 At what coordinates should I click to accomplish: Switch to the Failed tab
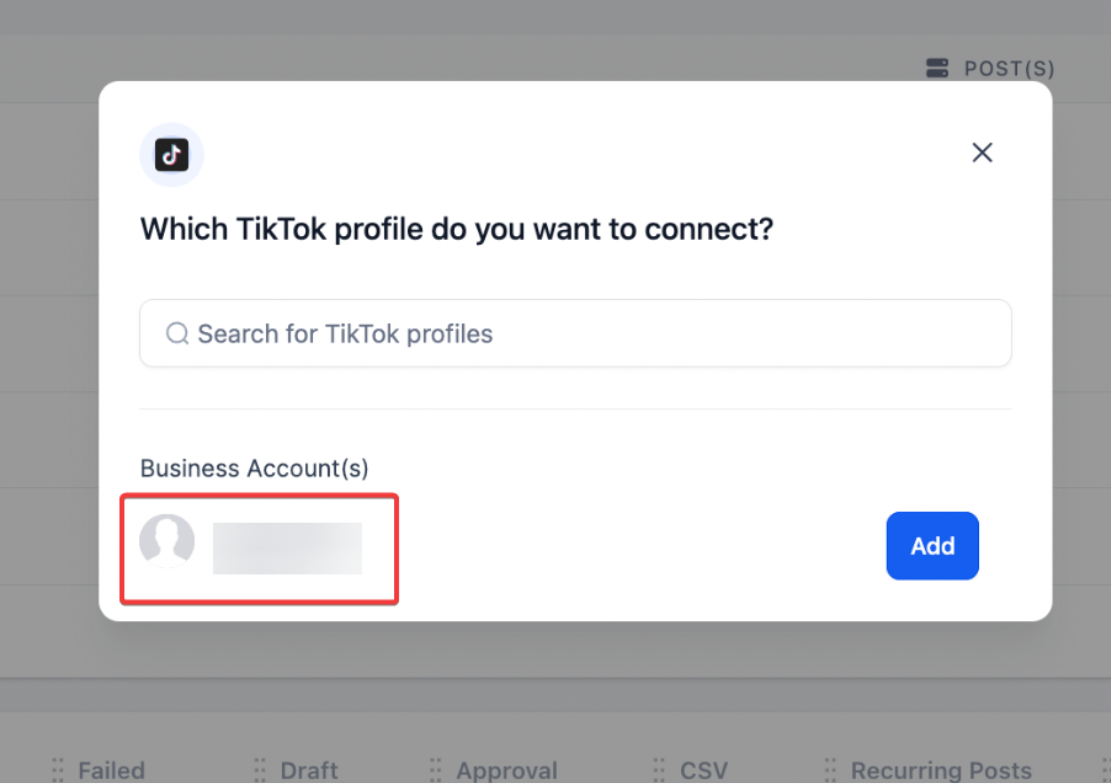(x=111, y=770)
